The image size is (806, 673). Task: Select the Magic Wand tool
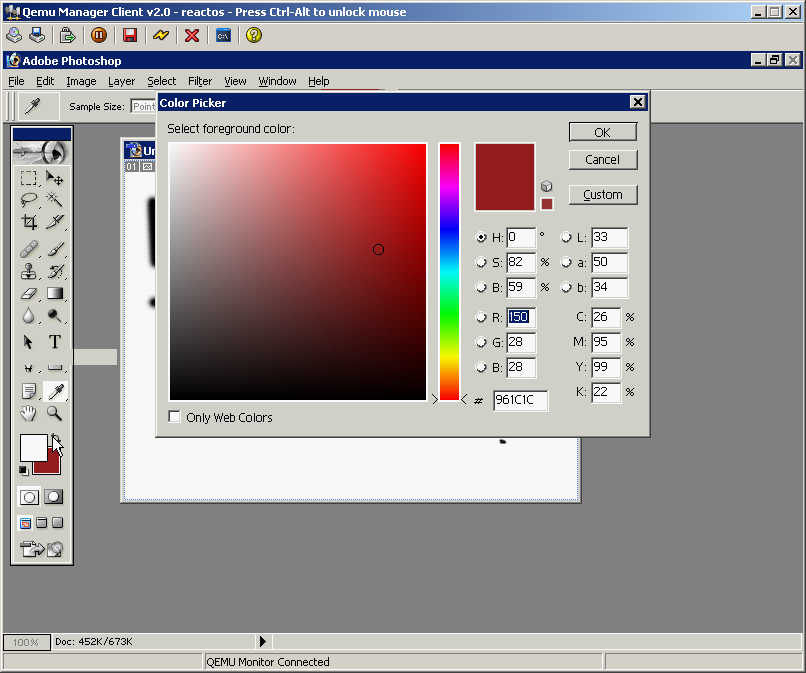click(x=55, y=200)
